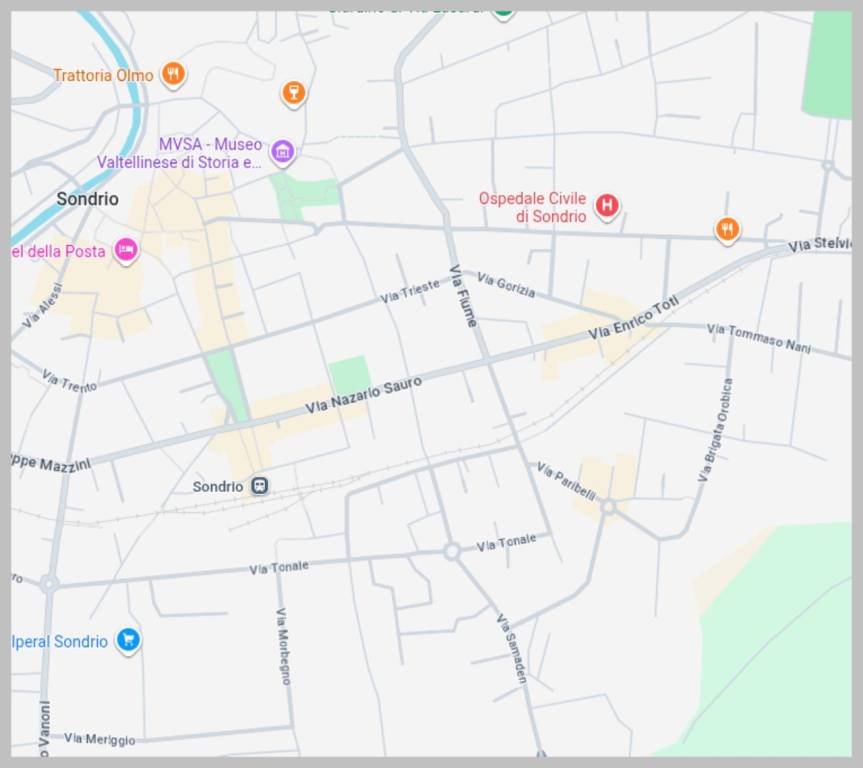Click the Via Morbegno street label
The image size is (863, 768).
[283, 646]
